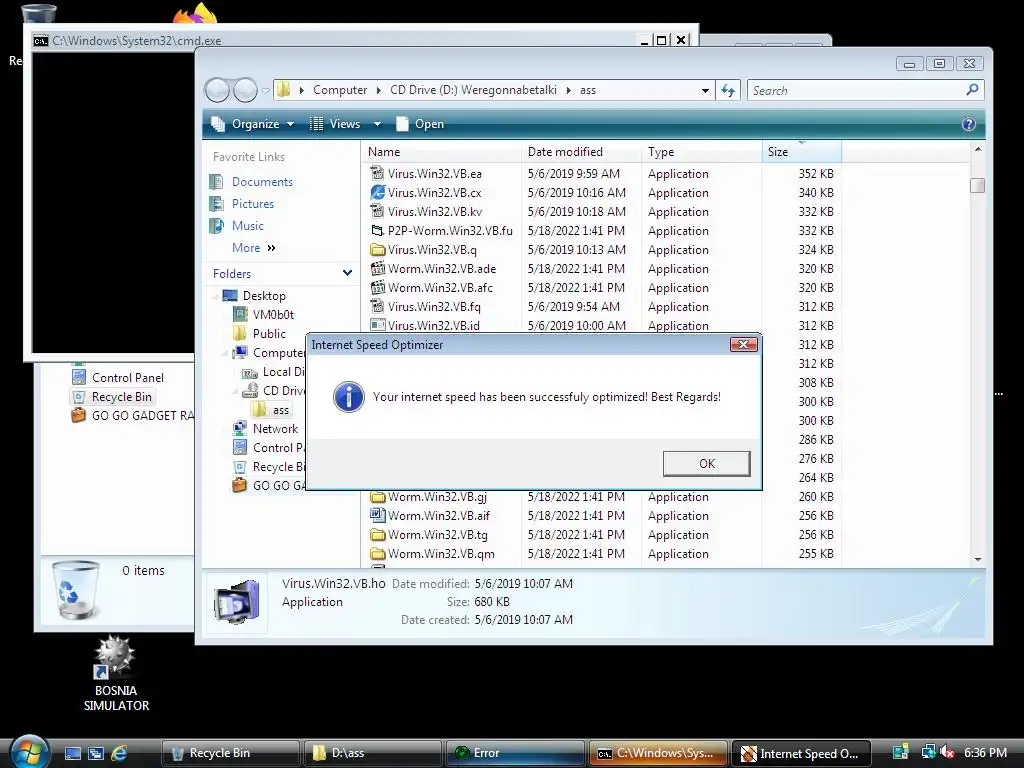This screenshot has height=768, width=1024.
Task: Open BOSNIA SIMULATOR desktop shortcut
Action: click(116, 673)
